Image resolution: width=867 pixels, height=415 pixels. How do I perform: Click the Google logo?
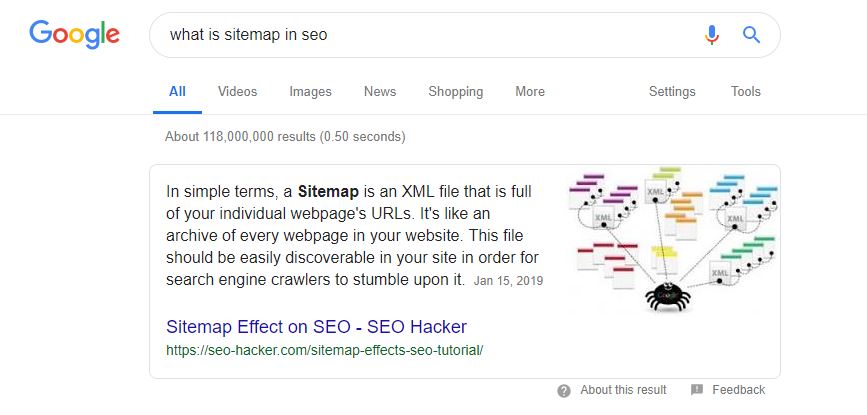pyautogui.click(x=74, y=34)
